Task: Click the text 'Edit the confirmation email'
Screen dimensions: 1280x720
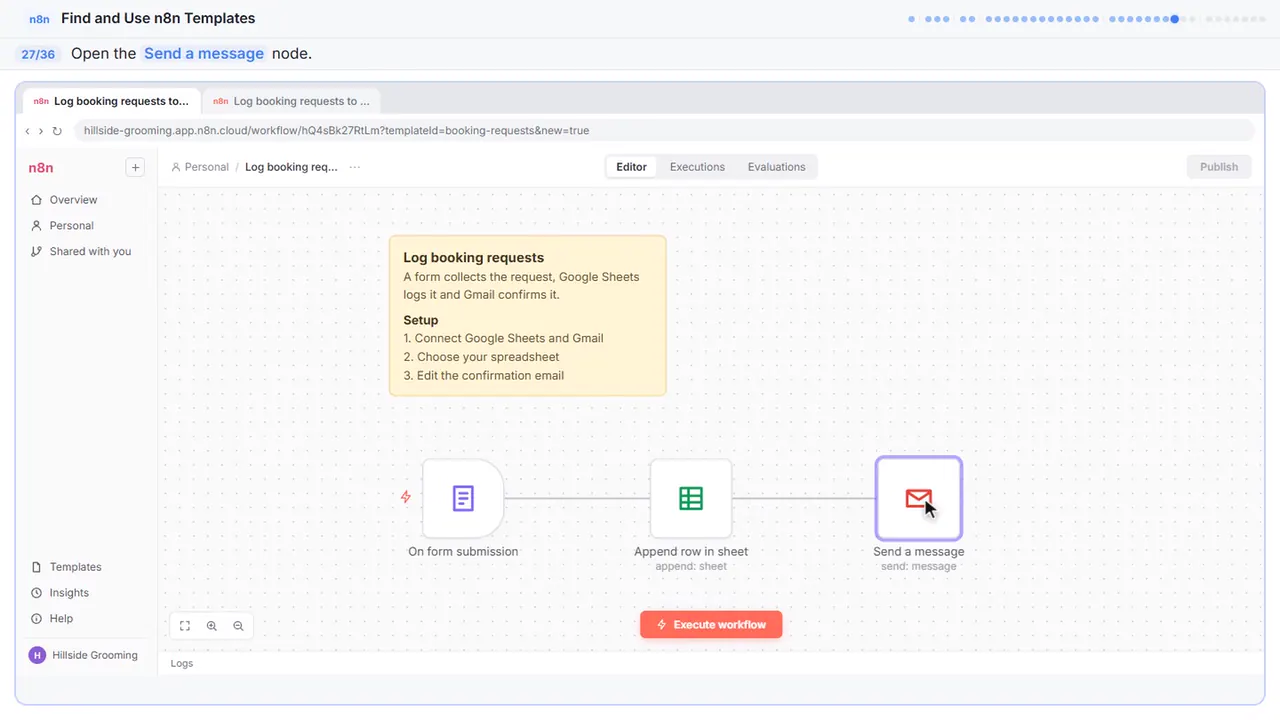Action: (489, 376)
